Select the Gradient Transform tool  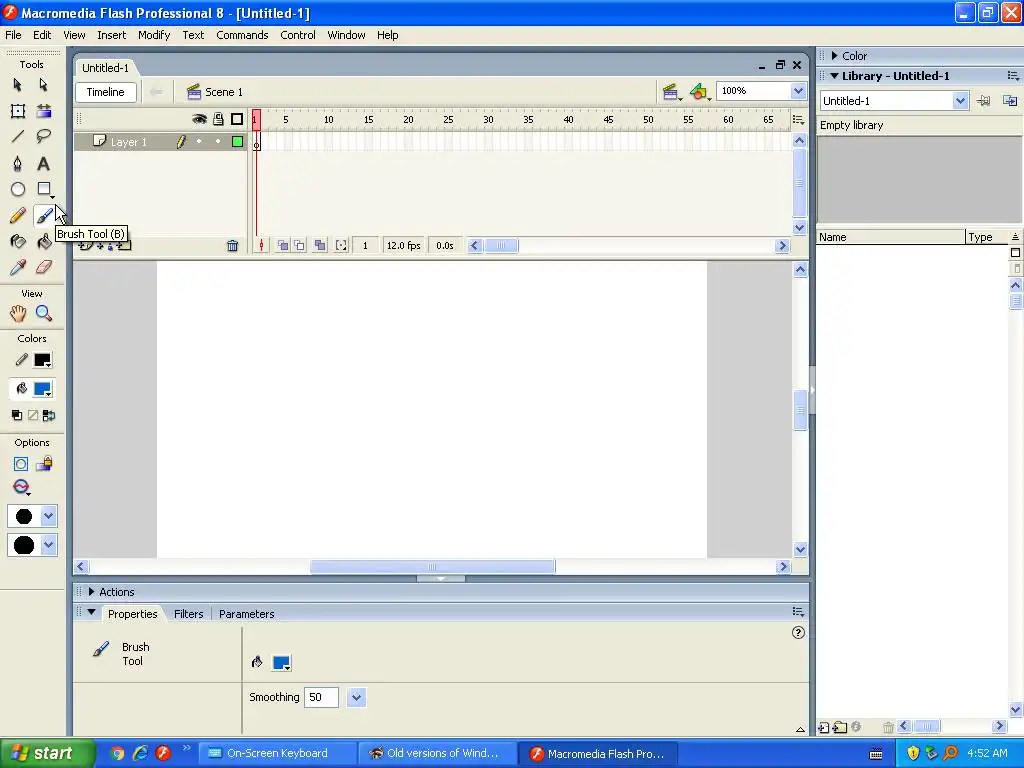click(x=44, y=111)
